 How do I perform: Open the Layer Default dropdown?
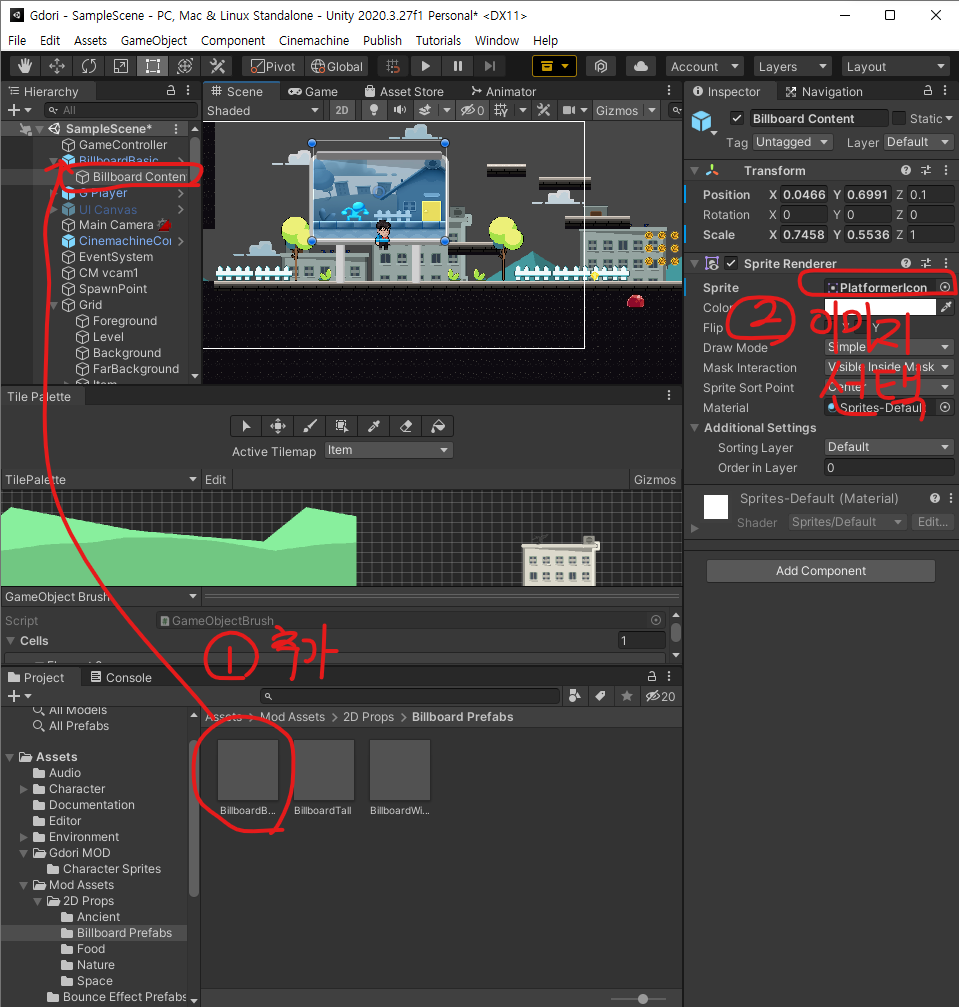919,142
